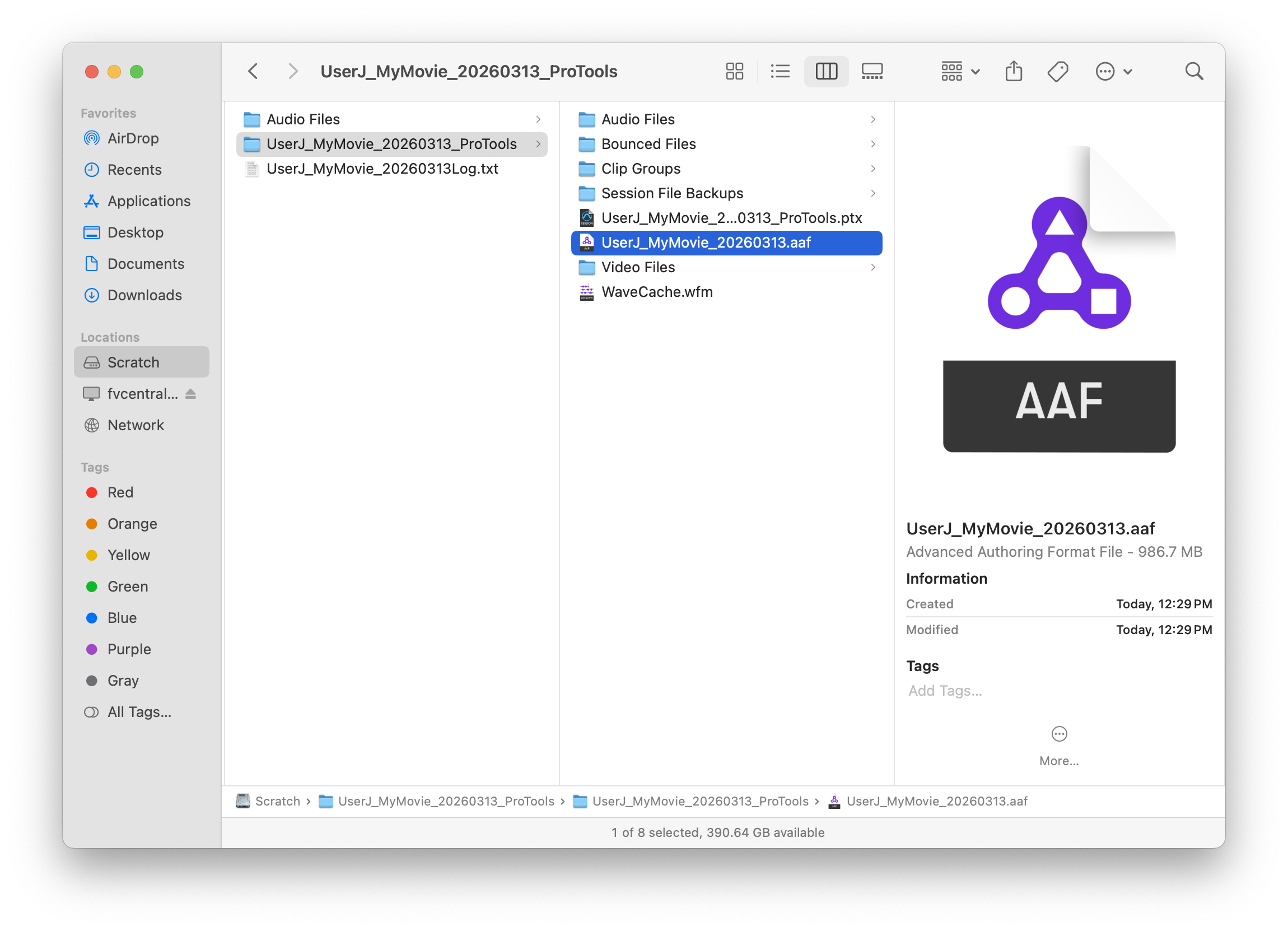
Task: Click the Add Tags field
Action: point(945,691)
